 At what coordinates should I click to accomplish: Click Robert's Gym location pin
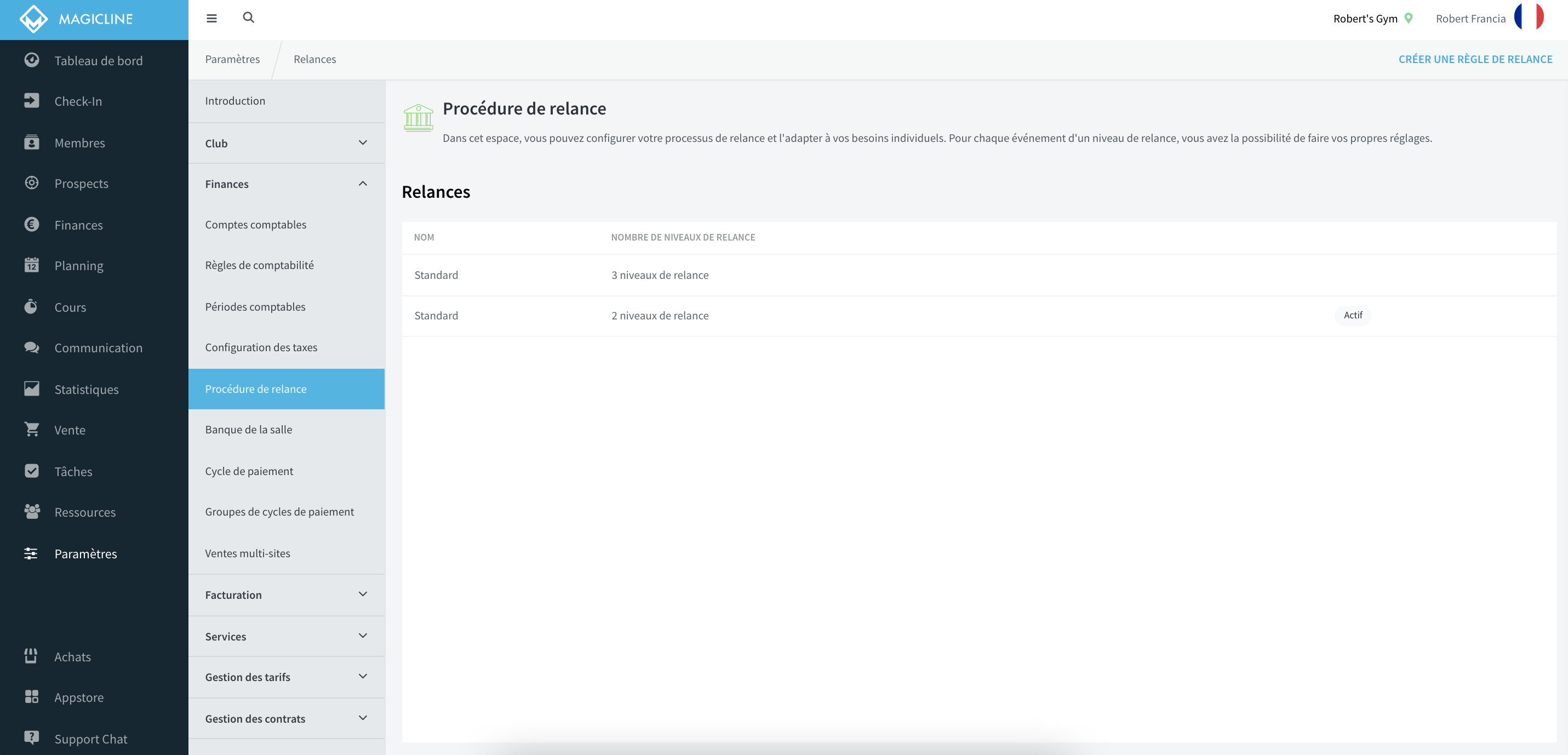coord(1409,18)
